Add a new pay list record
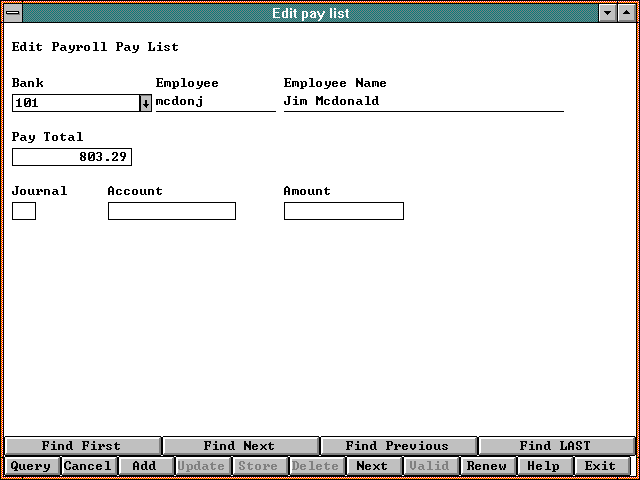The height and width of the screenshot is (480, 640). pos(145,466)
